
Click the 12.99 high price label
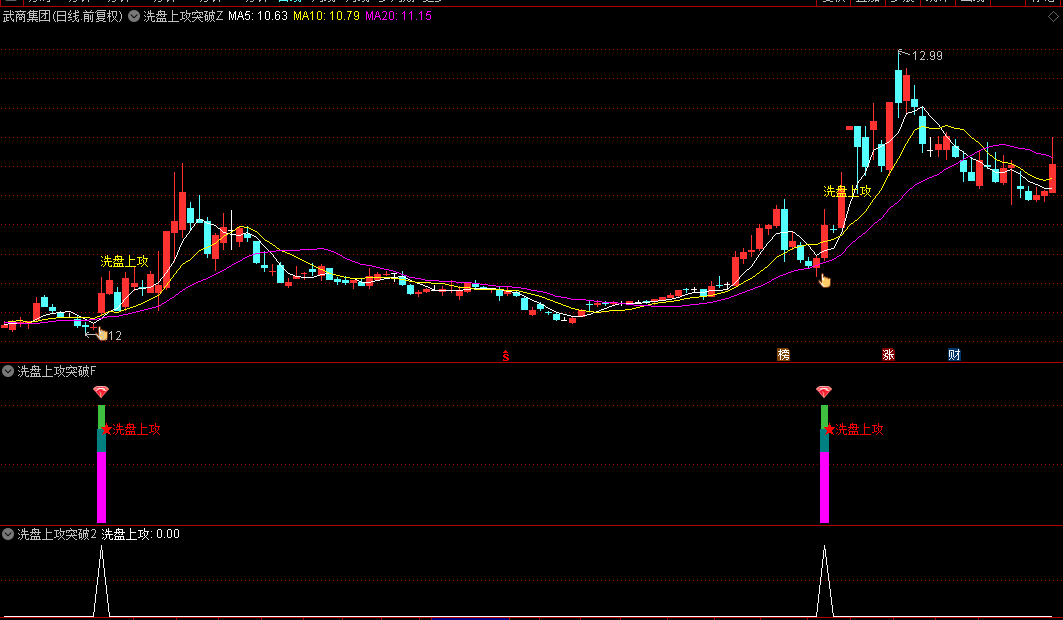coord(927,56)
